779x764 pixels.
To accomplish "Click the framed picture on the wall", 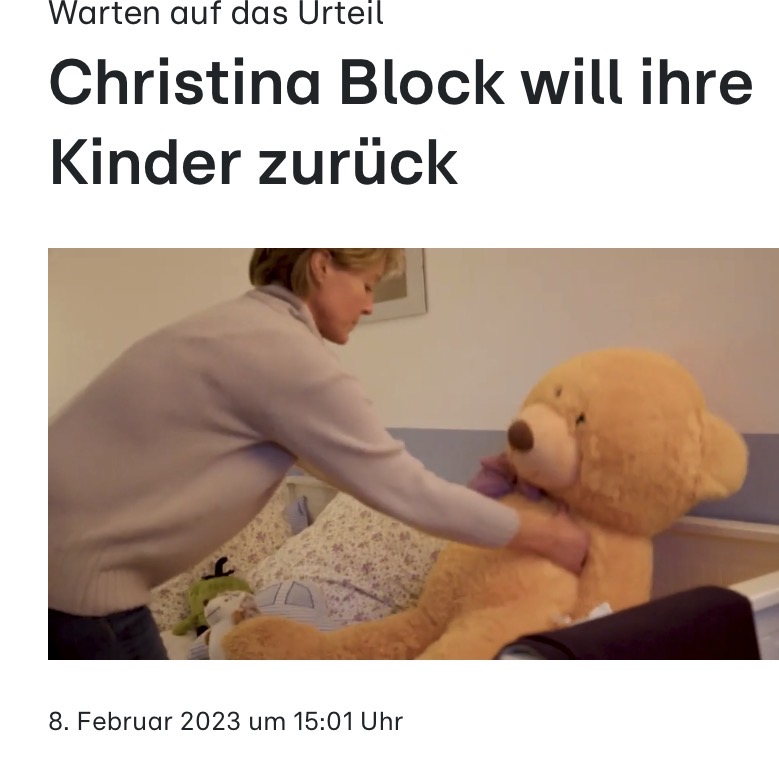I will (x=400, y=283).
